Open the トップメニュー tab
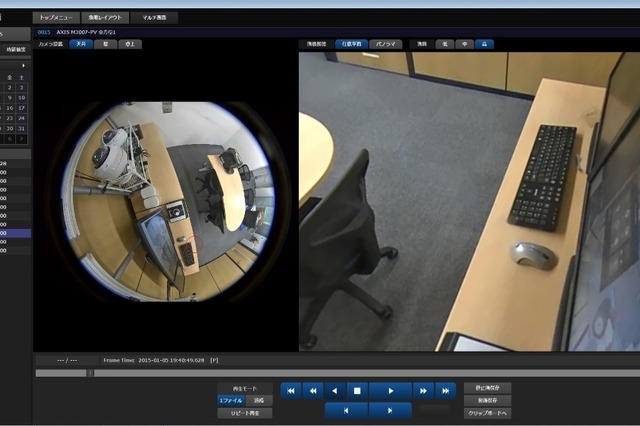This screenshot has width=640, height=426. click(x=55, y=18)
